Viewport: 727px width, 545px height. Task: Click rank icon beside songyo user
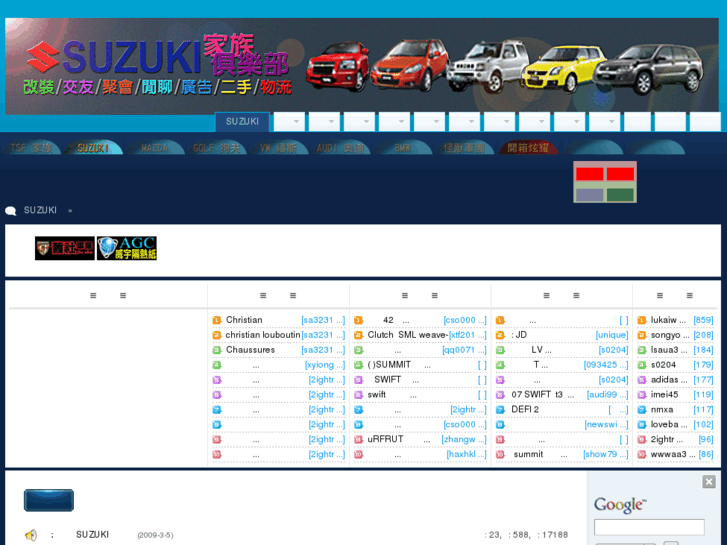642,335
